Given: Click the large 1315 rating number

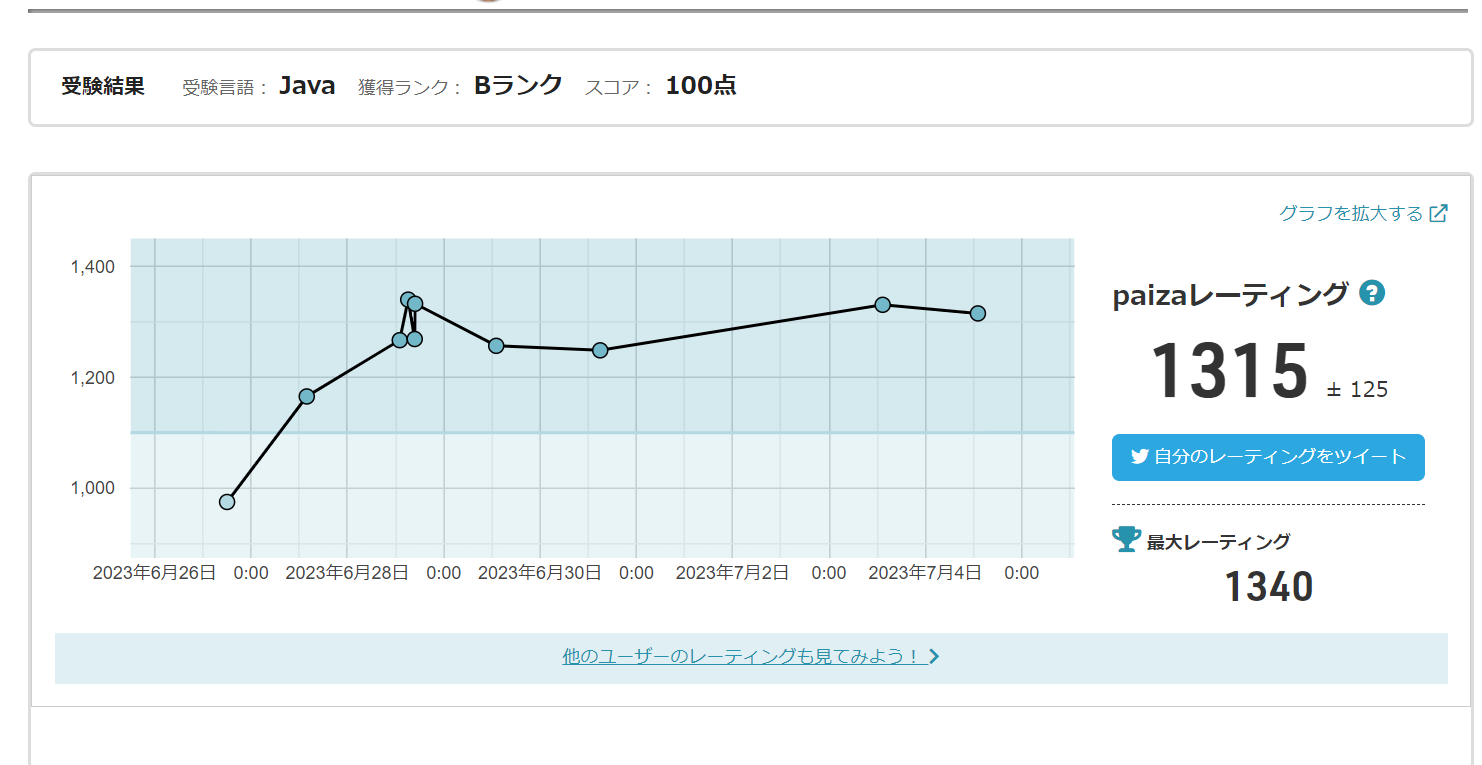Looking at the screenshot, I should [1229, 371].
